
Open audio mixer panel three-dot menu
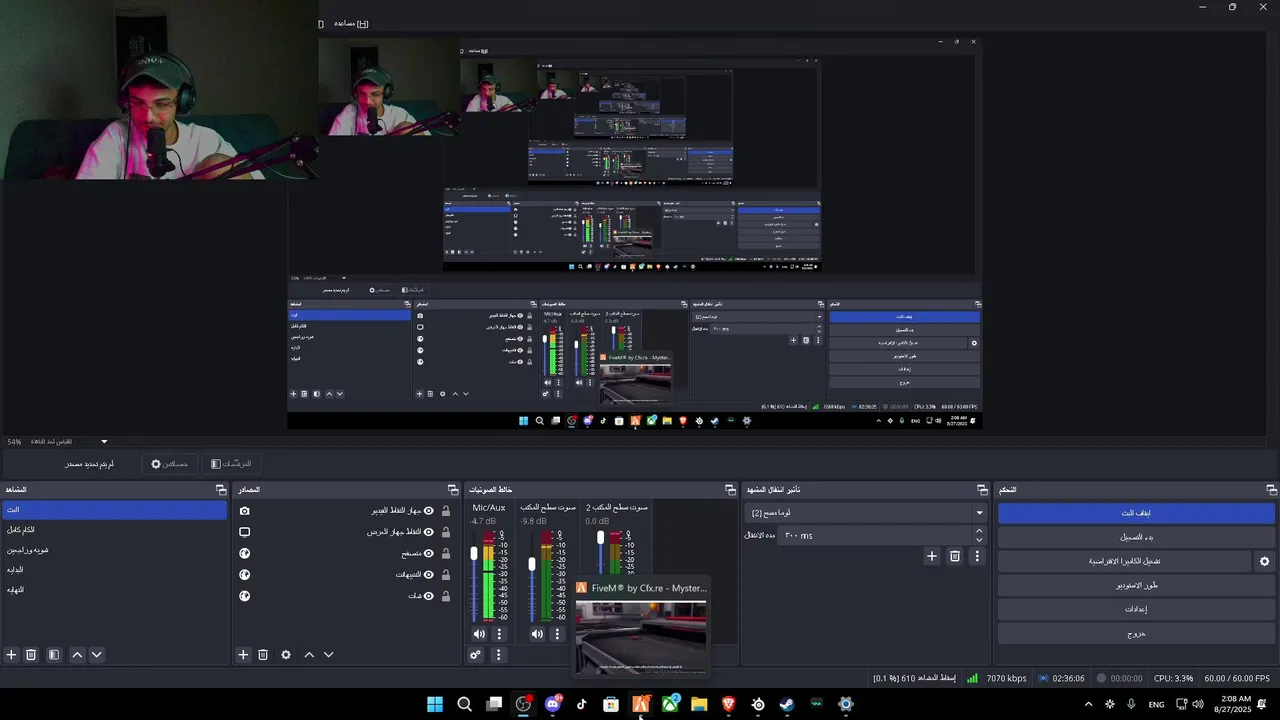click(x=498, y=655)
